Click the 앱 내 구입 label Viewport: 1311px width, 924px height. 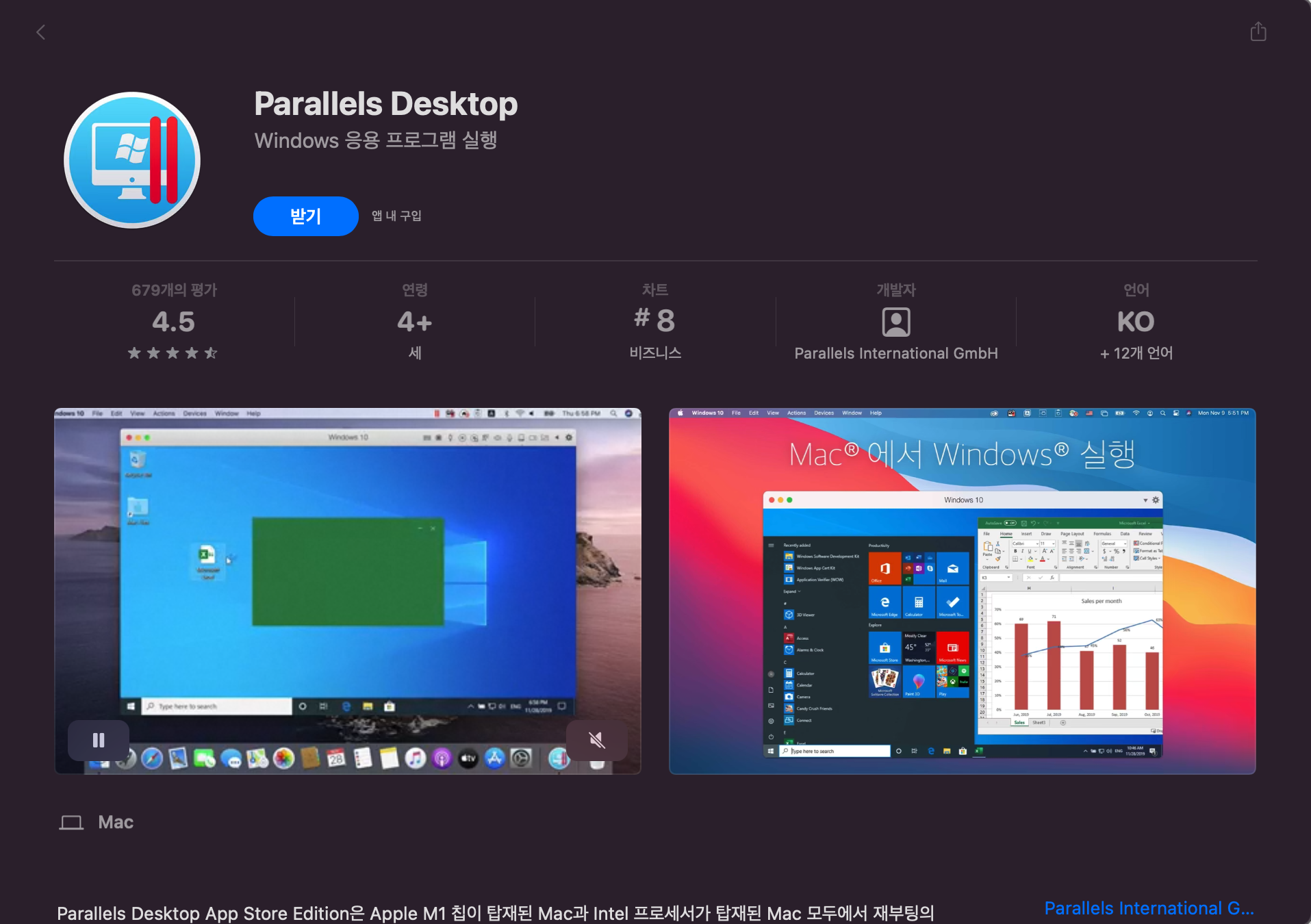tap(396, 216)
